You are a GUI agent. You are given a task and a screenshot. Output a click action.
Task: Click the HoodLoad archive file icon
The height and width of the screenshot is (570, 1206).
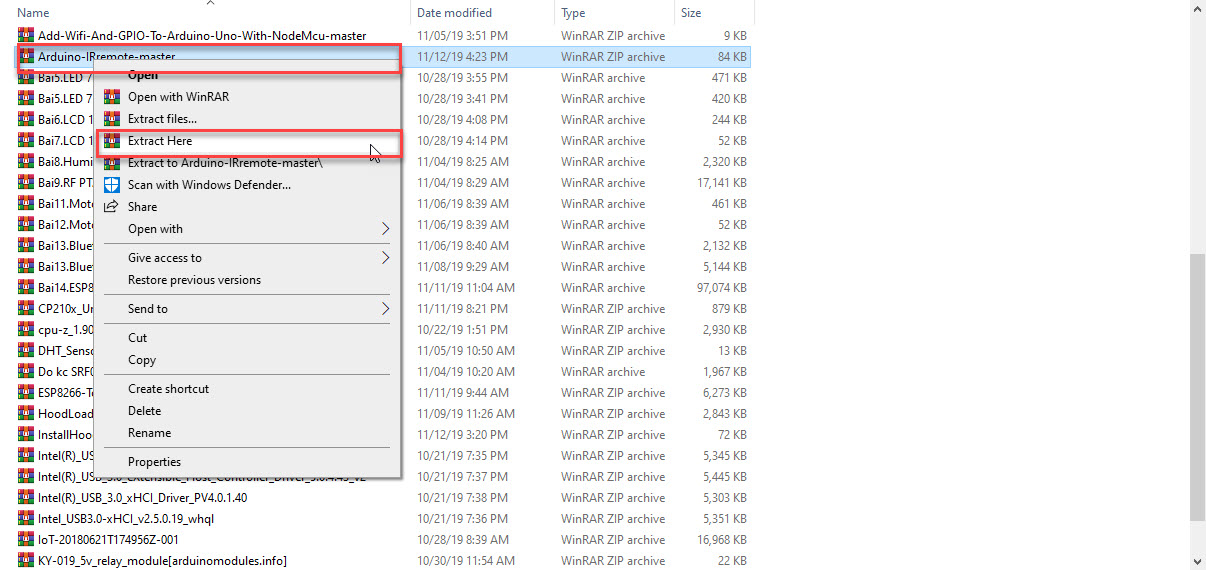tap(26, 414)
